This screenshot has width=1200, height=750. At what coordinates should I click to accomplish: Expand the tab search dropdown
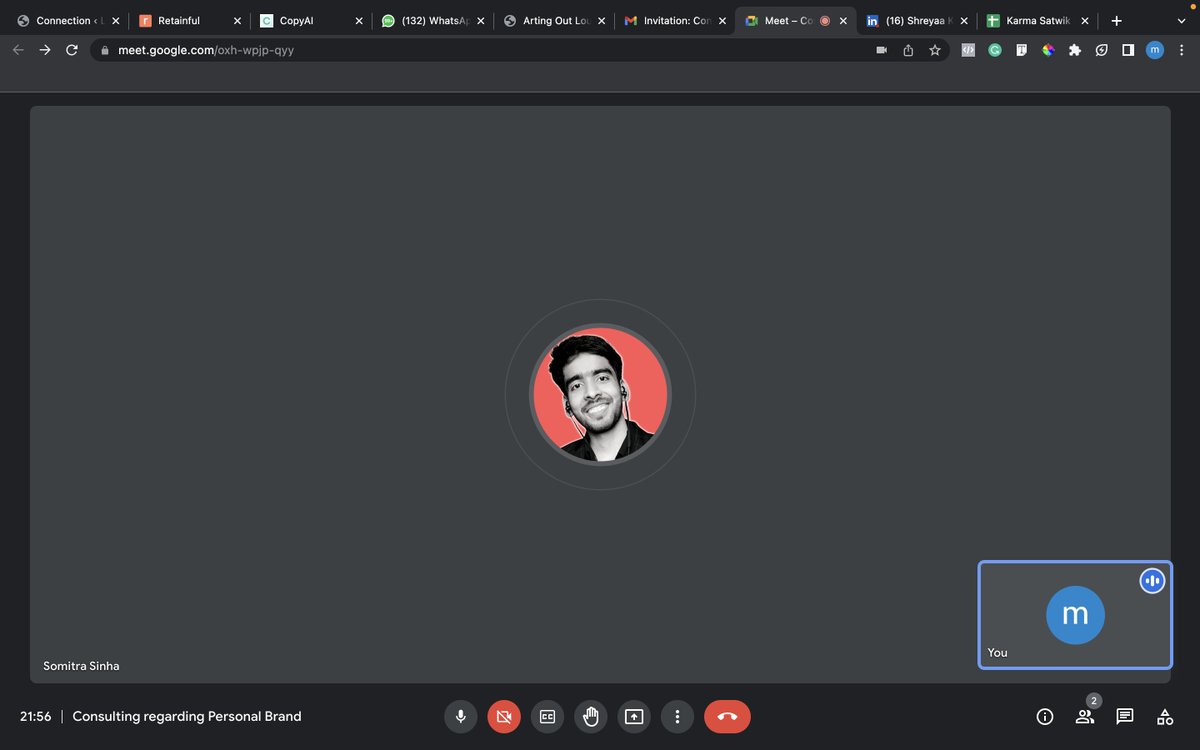[x=1181, y=20]
